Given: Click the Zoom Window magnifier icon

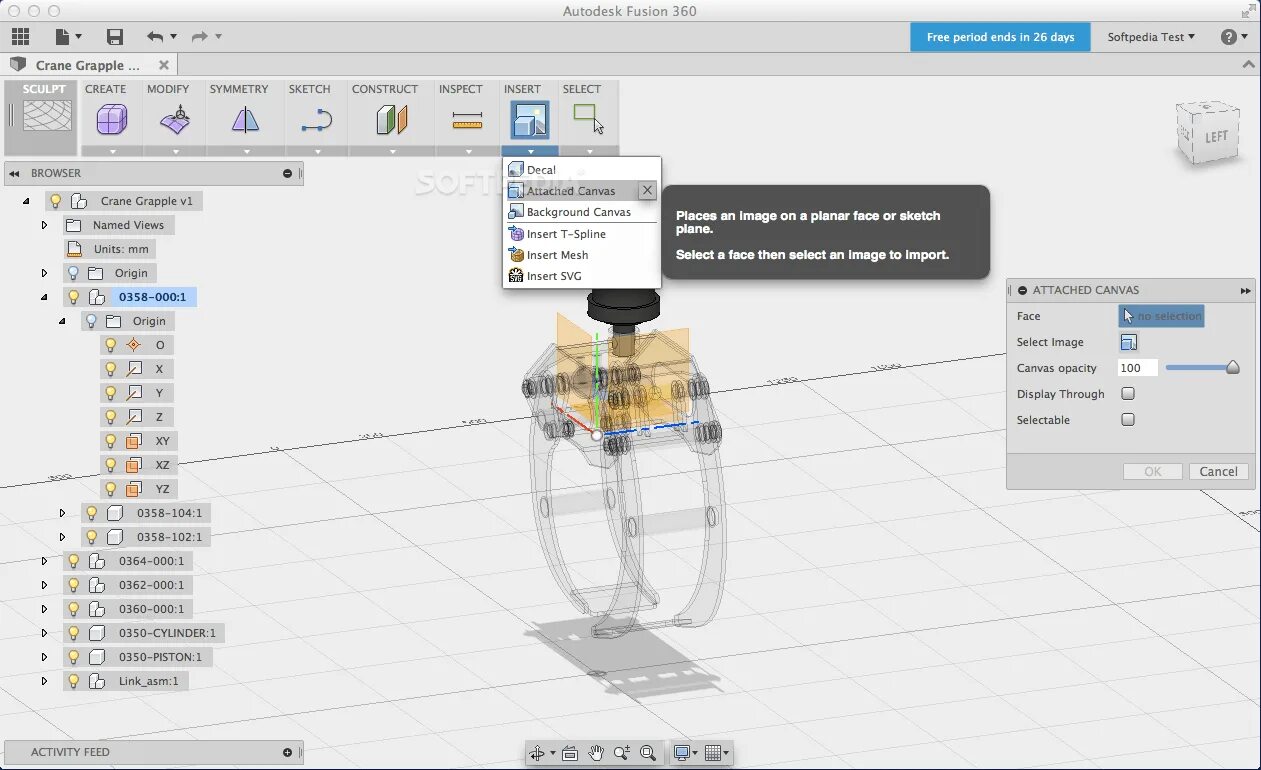Looking at the screenshot, I should tap(648, 753).
